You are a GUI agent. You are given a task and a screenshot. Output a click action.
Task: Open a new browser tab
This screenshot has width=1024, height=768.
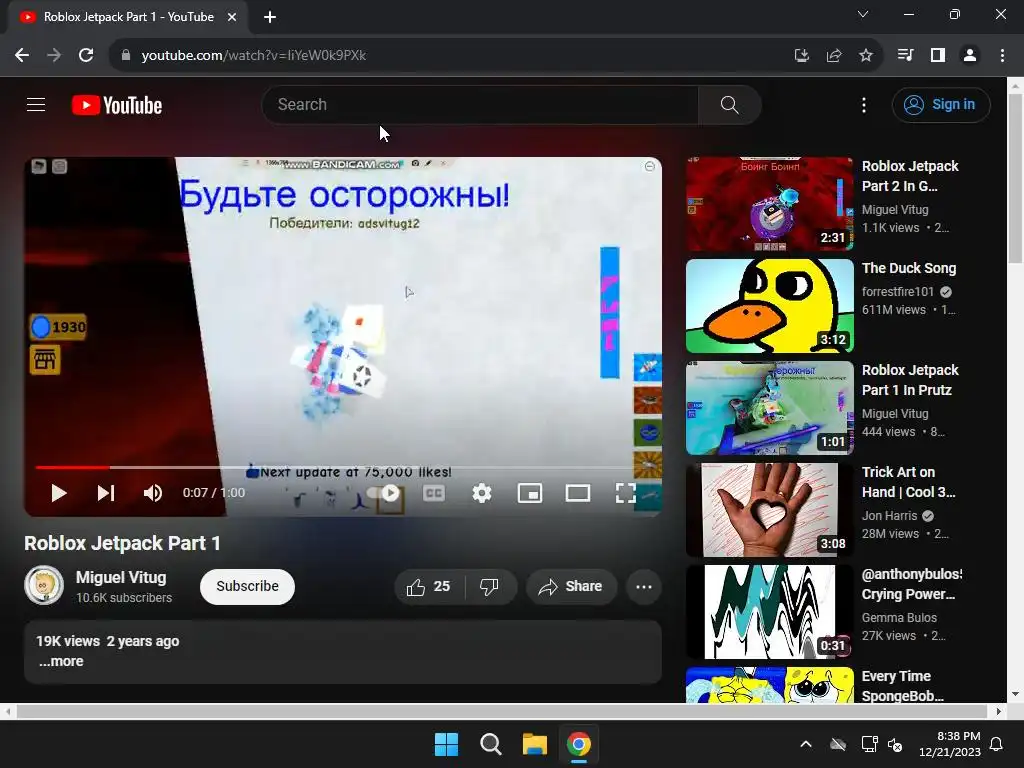tap(270, 17)
